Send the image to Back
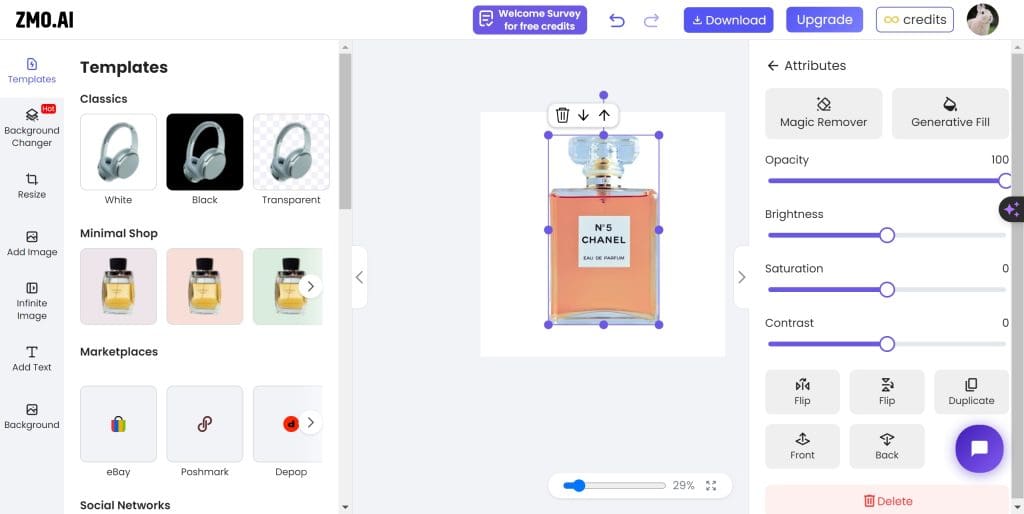Screen dimensions: 1024x514 [x=887, y=446]
